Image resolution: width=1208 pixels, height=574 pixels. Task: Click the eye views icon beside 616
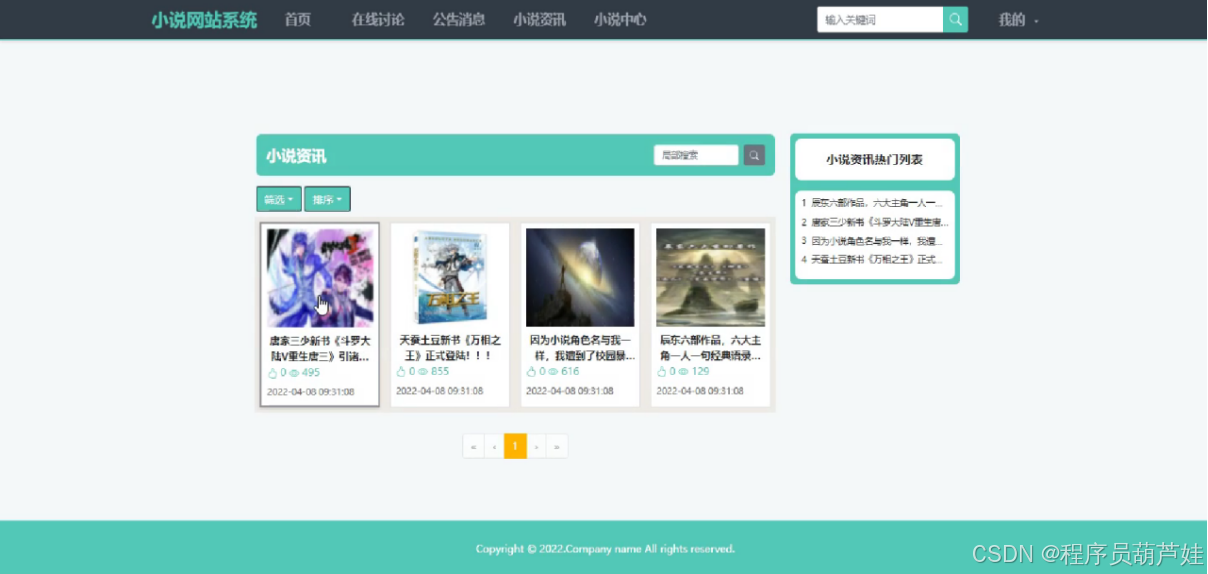click(553, 371)
